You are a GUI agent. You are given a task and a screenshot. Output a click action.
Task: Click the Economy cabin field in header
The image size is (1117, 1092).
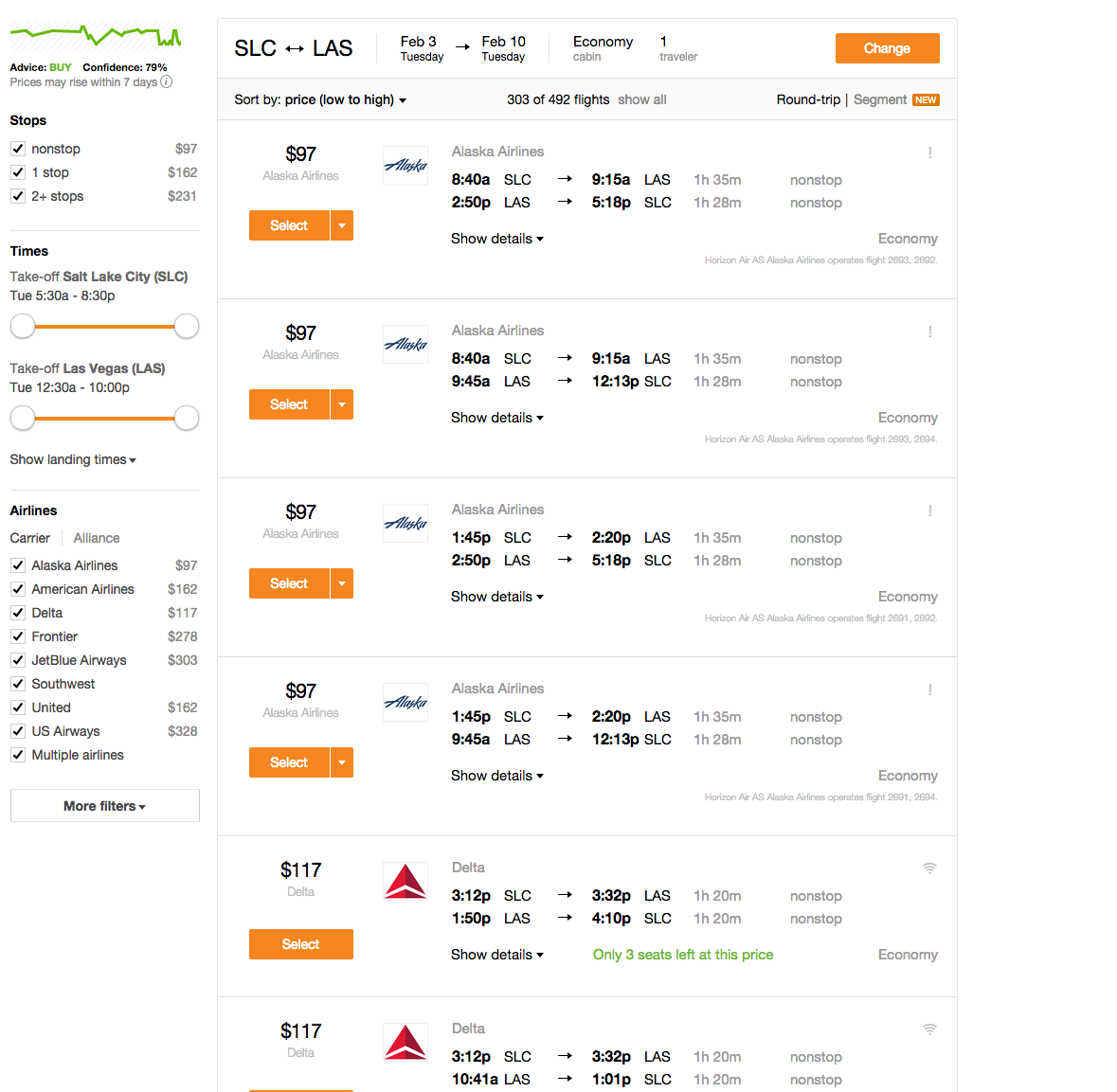point(603,48)
